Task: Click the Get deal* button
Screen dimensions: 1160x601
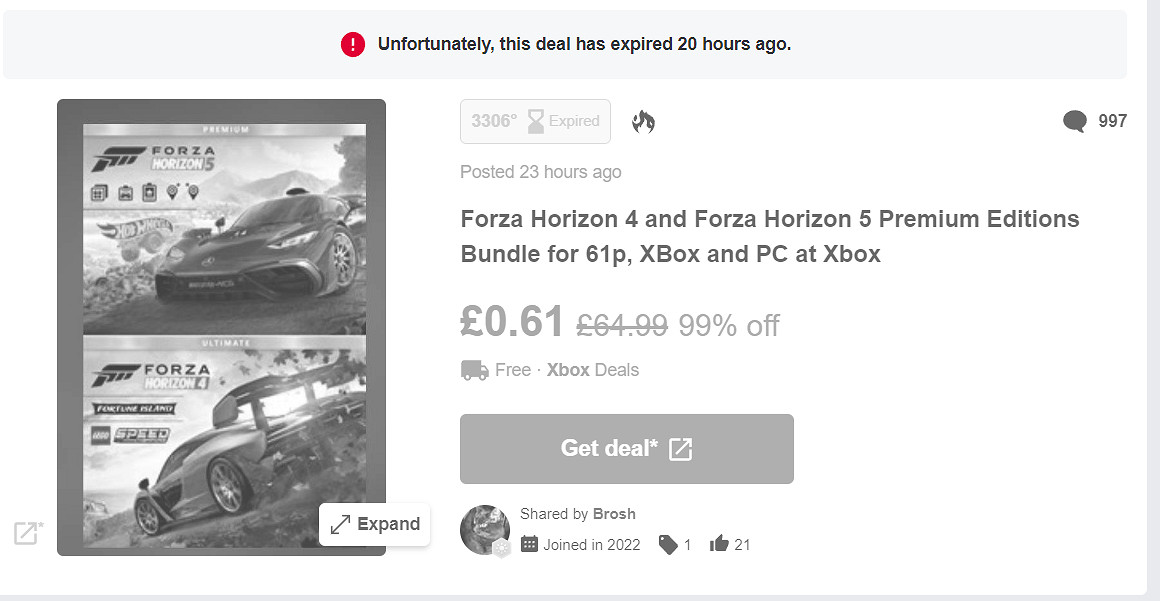Action: (626, 449)
